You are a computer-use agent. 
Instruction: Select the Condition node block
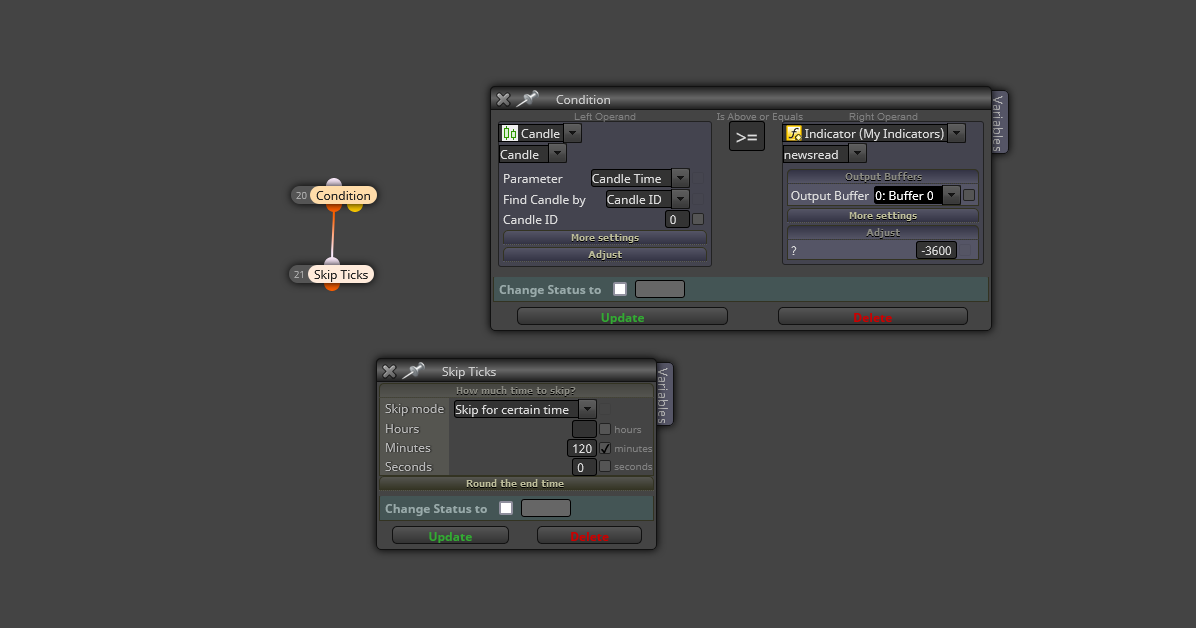click(x=343, y=195)
